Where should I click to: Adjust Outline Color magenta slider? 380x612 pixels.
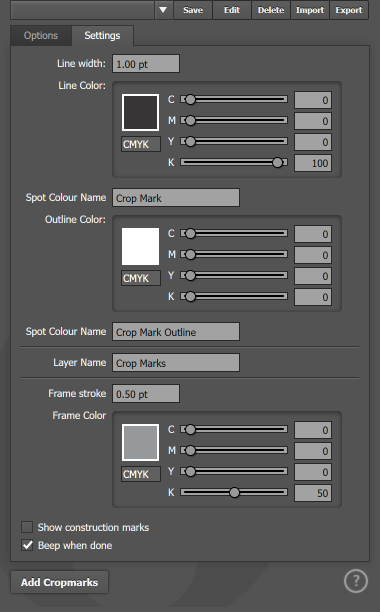pos(234,254)
